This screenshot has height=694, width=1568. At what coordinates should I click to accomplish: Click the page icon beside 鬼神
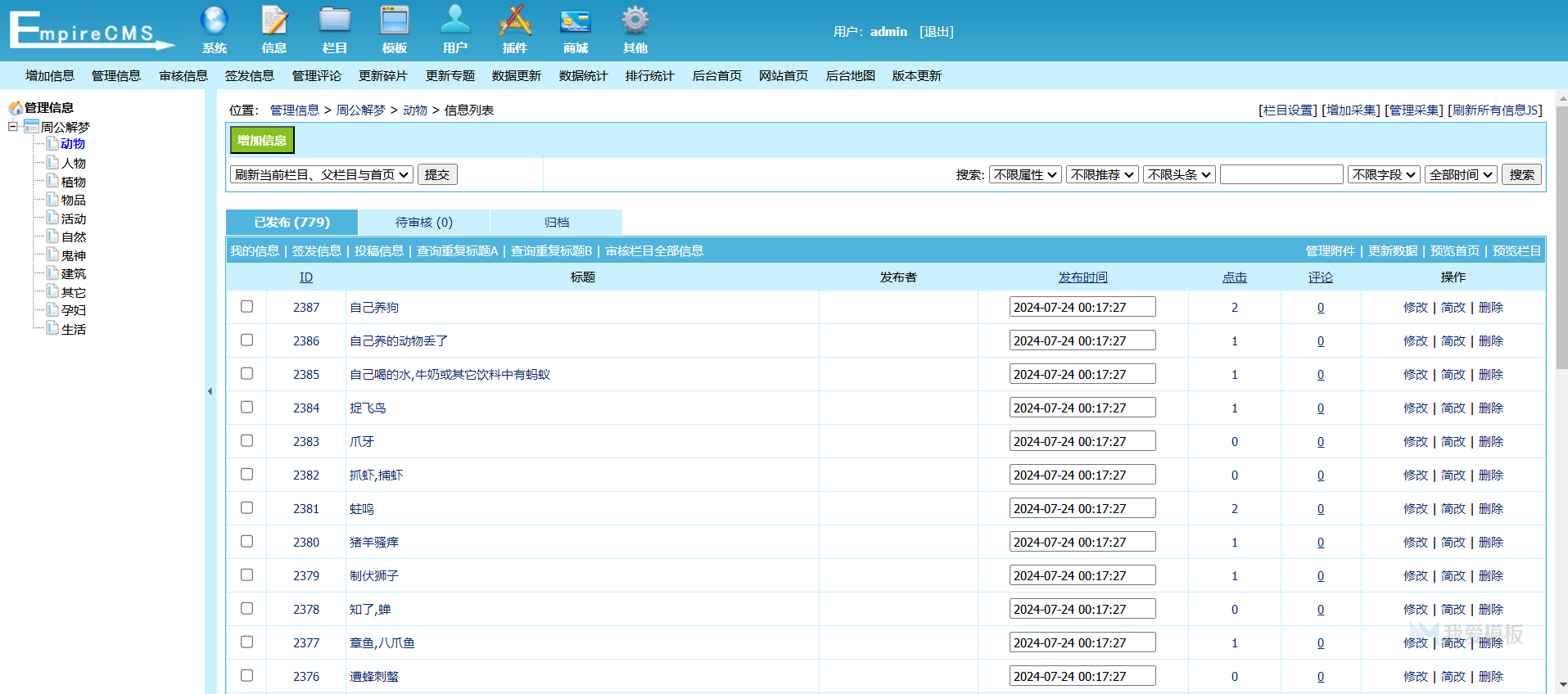[52, 255]
